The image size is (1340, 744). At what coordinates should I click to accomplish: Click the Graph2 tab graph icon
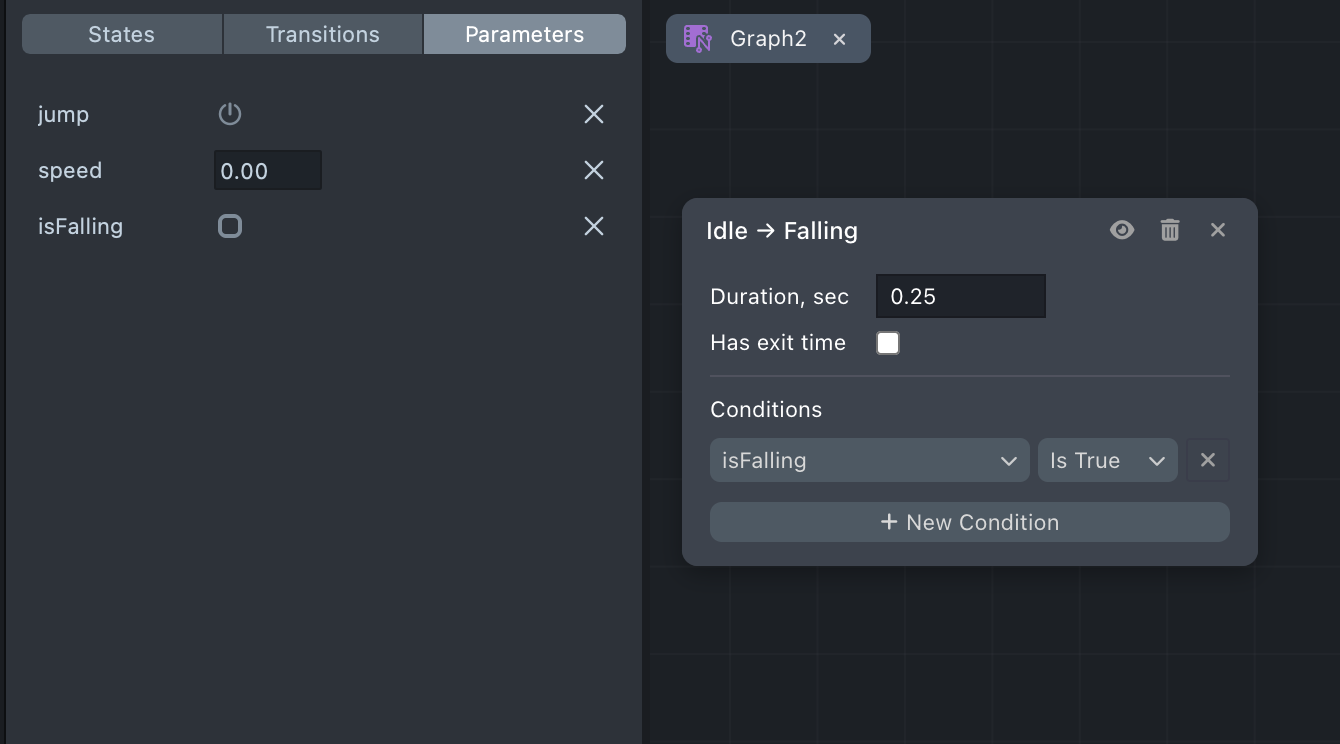pos(697,39)
